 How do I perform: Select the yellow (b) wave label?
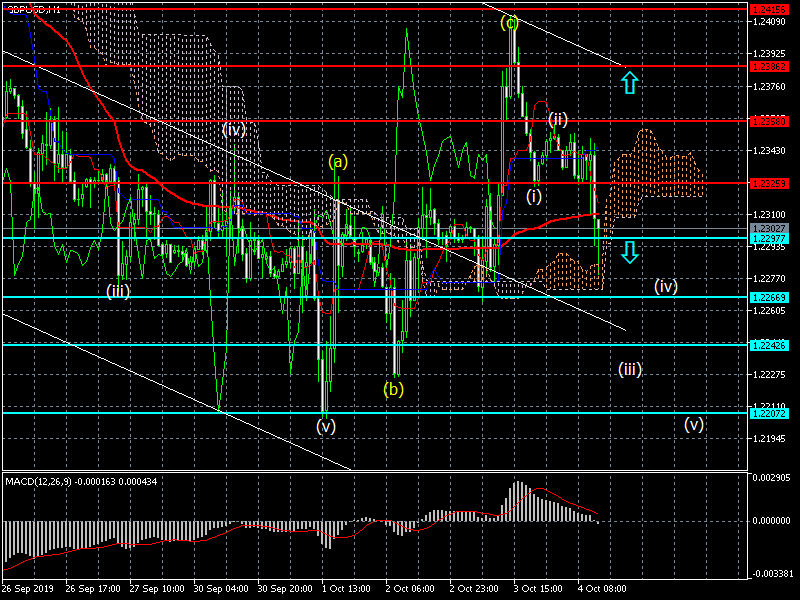tap(393, 388)
